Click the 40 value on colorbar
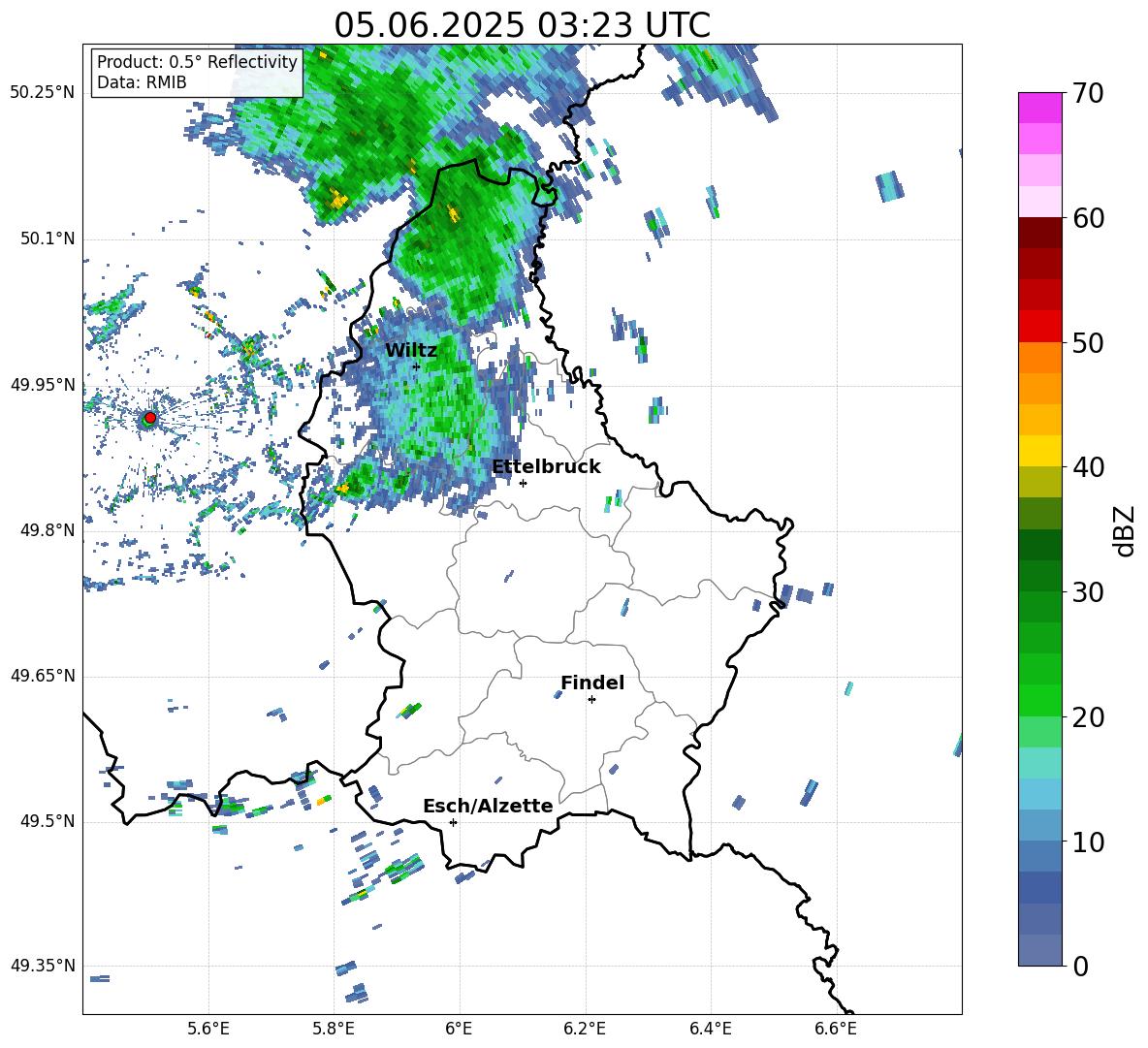The height and width of the screenshot is (1048, 1148). click(1088, 467)
